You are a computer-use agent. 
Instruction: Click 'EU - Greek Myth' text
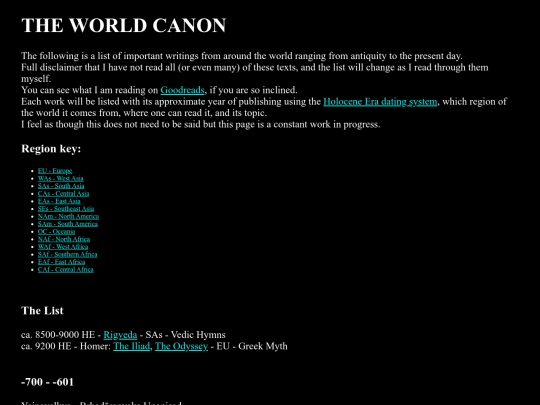point(252,346)
